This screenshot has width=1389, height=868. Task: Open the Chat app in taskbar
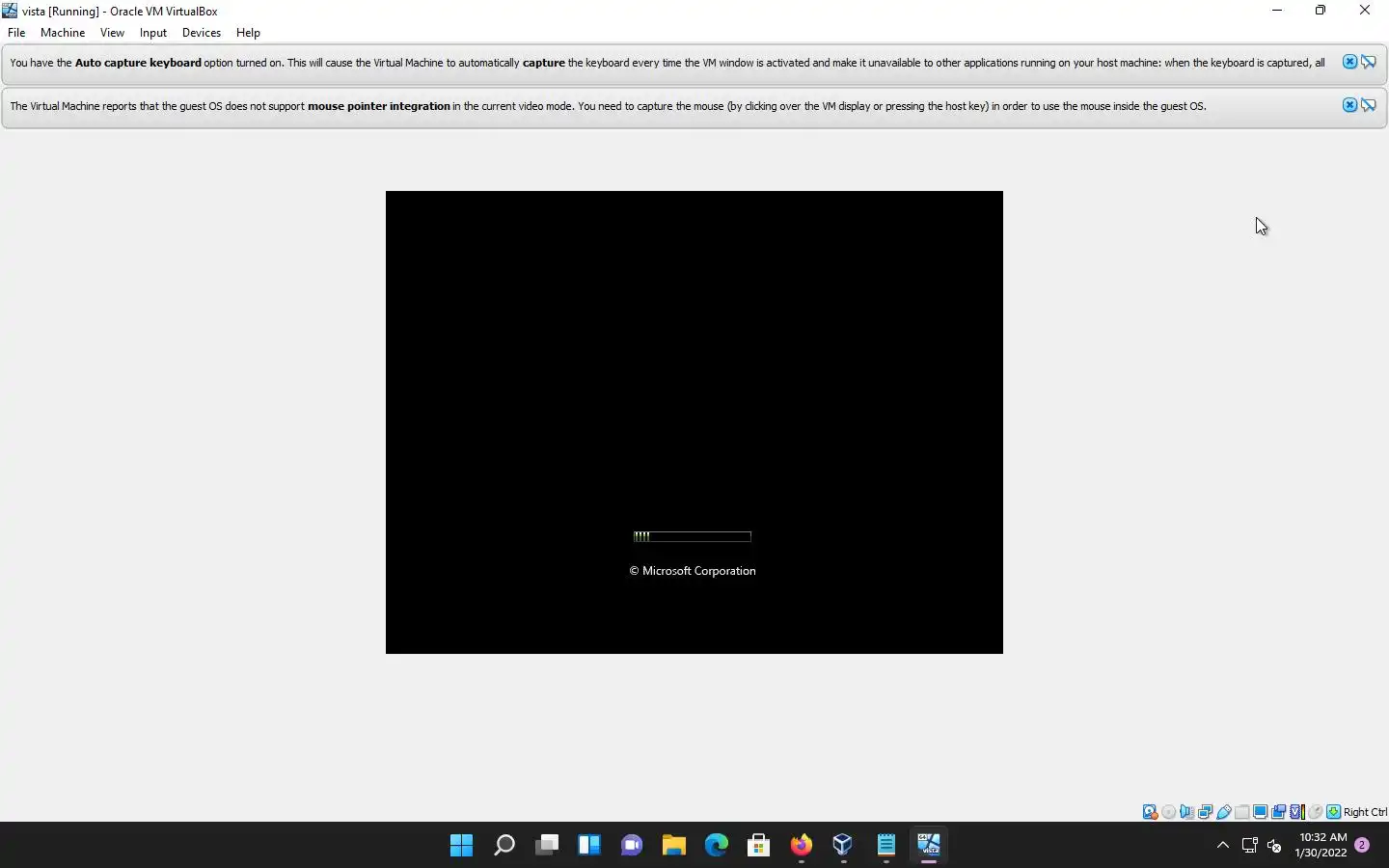point(632,846)
